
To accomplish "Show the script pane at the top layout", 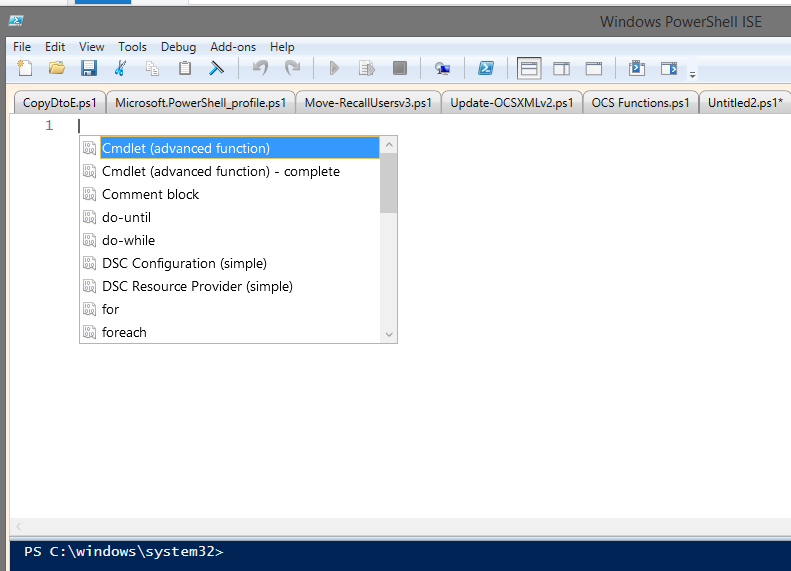I will (529, 68).
